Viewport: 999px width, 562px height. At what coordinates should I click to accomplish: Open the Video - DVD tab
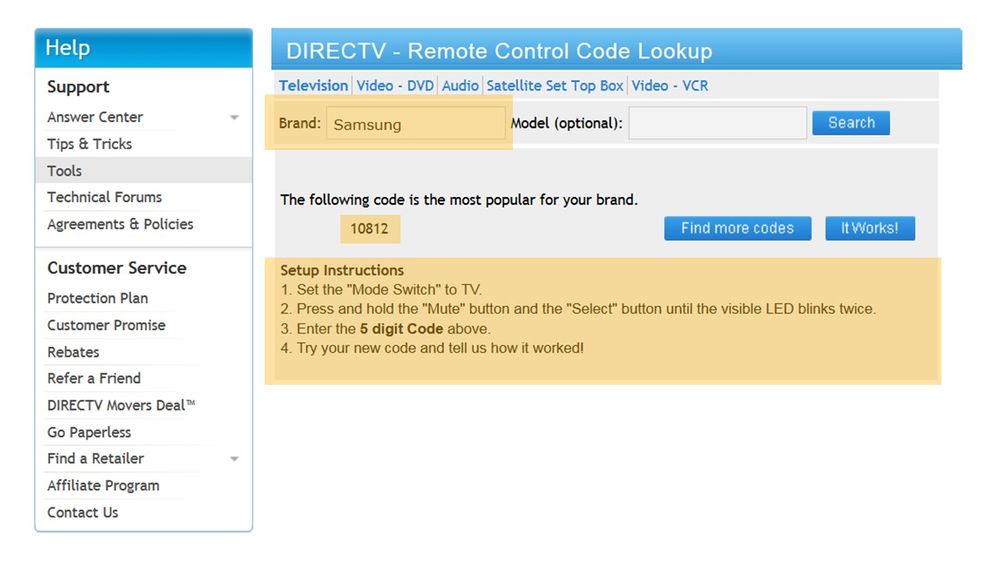pyautogui.click(x=395, y=86)
